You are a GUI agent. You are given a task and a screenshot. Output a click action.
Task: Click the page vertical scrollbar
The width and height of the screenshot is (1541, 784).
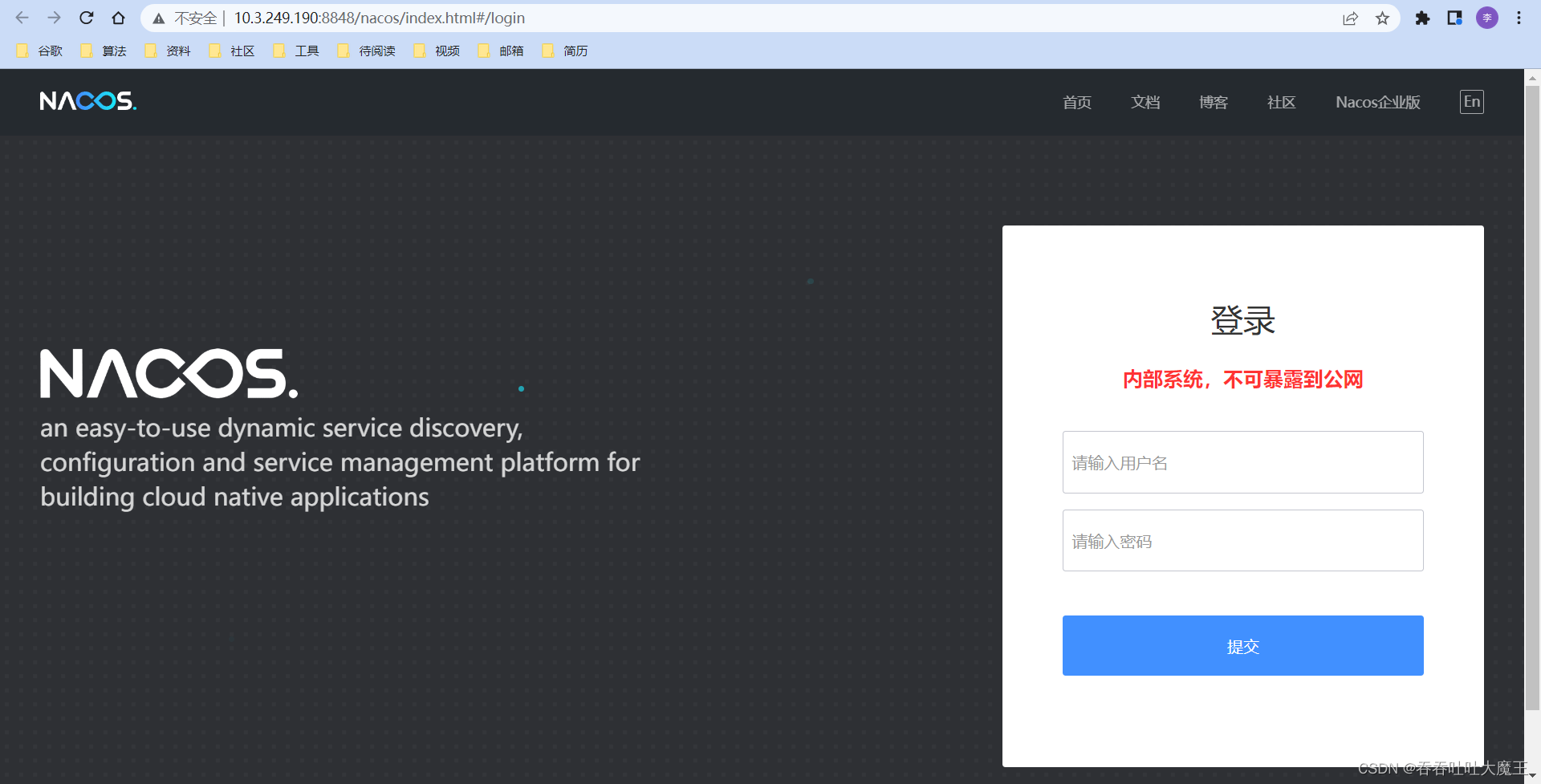coord(1532,397)
